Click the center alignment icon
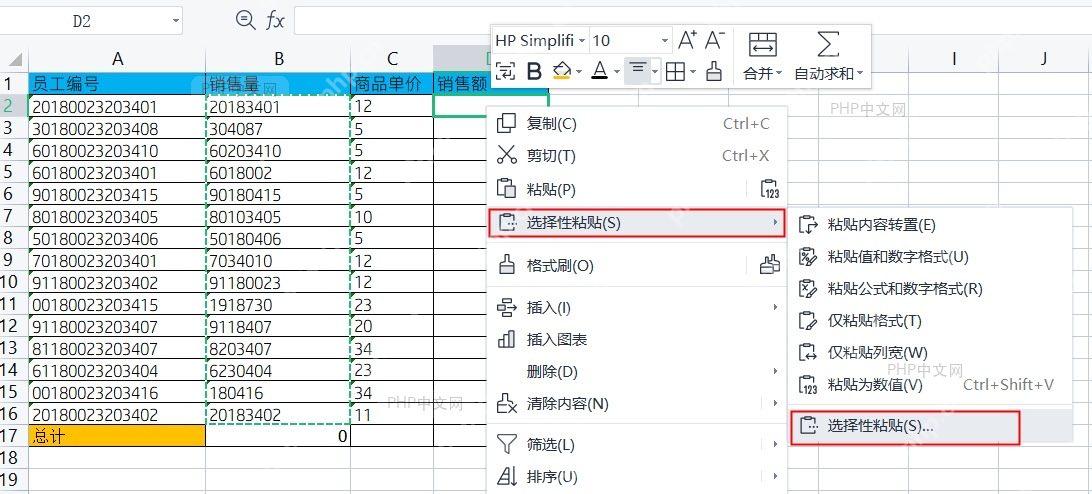The height and width of the screenshot is (494, 1092). tap(637, 70)
